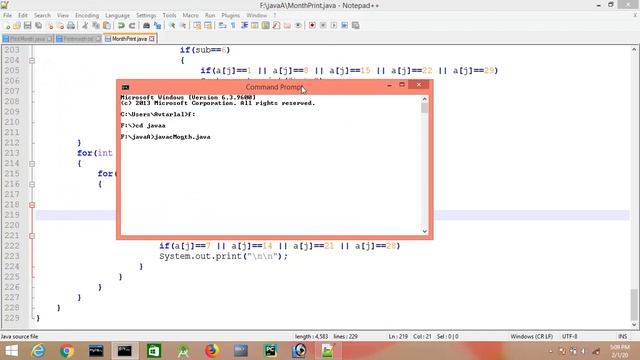Launch Google Chrome from taskbar
This screenshot has width=640, height=360.
pos(67,351)
